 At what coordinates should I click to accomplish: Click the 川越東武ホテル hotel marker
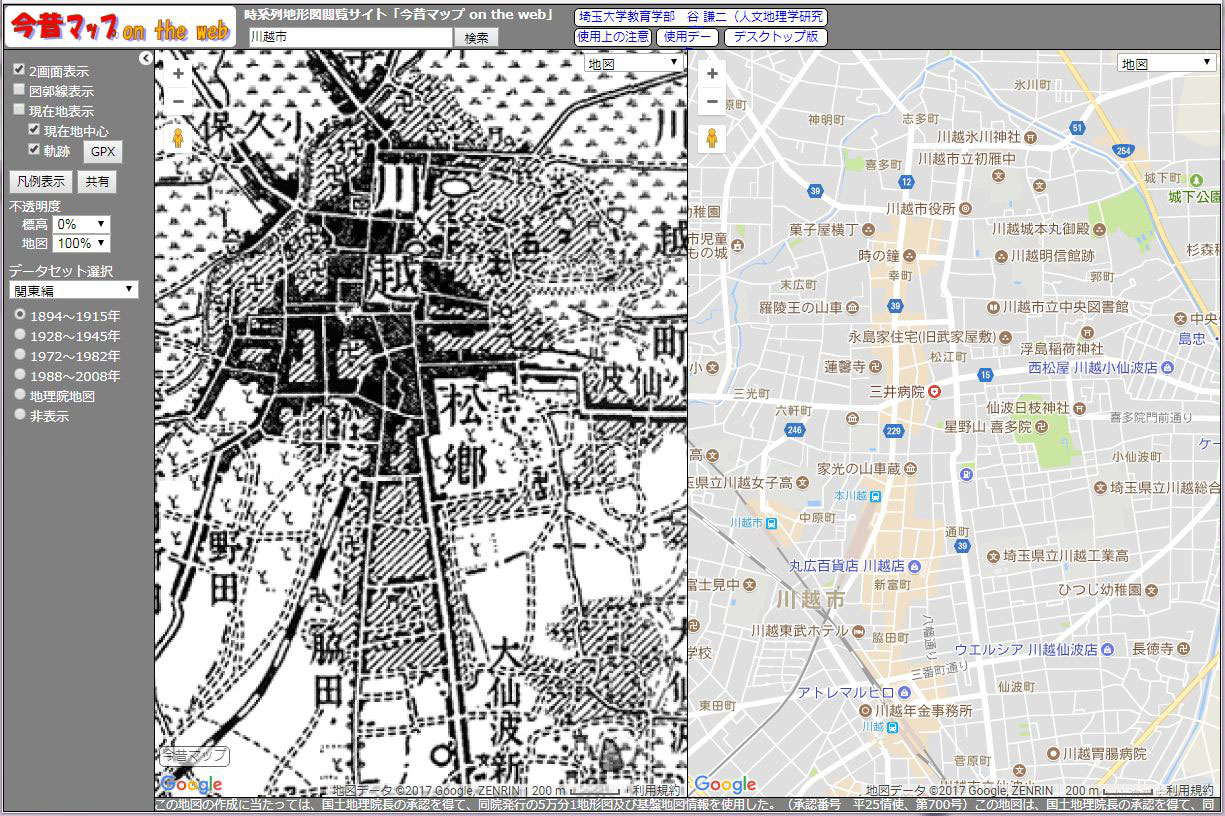[x=859, y=631]
